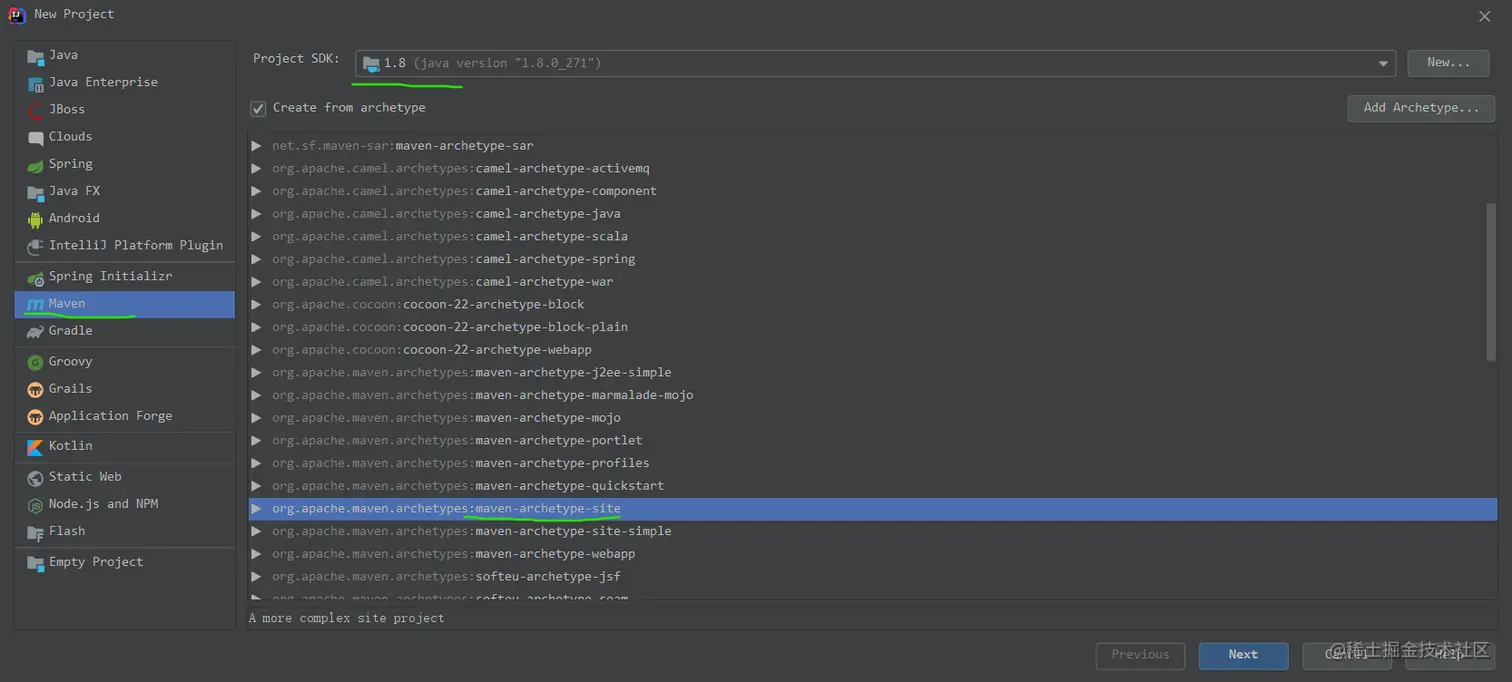Select cocoon-22-archetype-block-plain row

[872, 327]
